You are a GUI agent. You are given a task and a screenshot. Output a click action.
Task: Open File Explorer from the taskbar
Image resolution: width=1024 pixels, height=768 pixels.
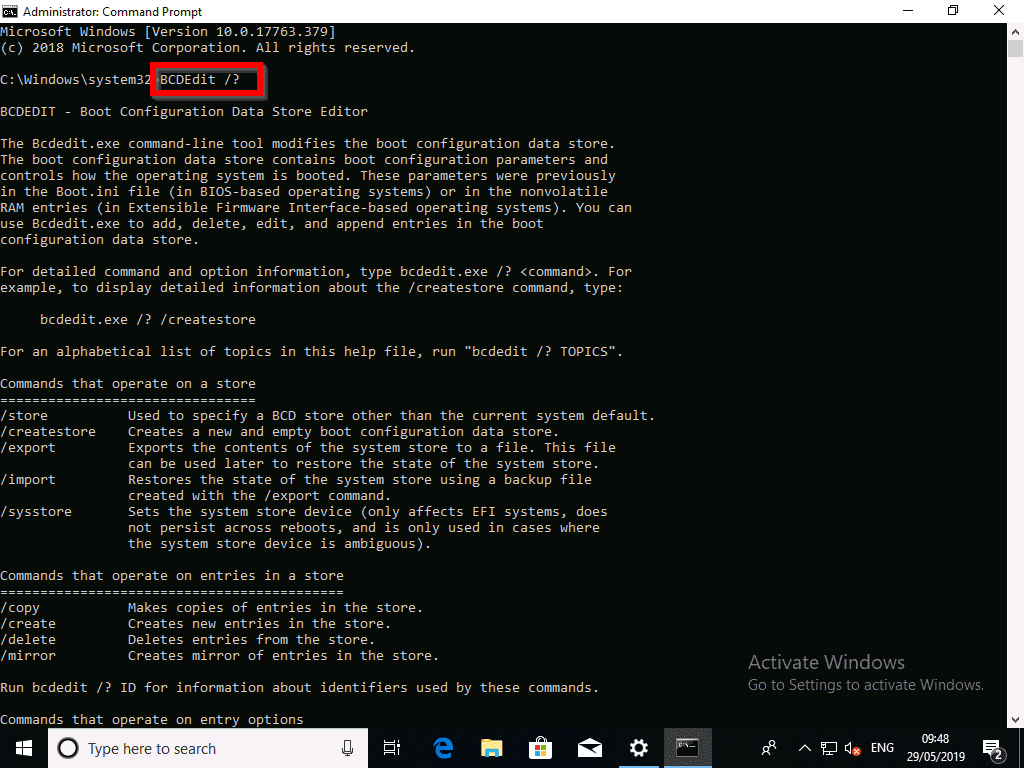(492, 748)
